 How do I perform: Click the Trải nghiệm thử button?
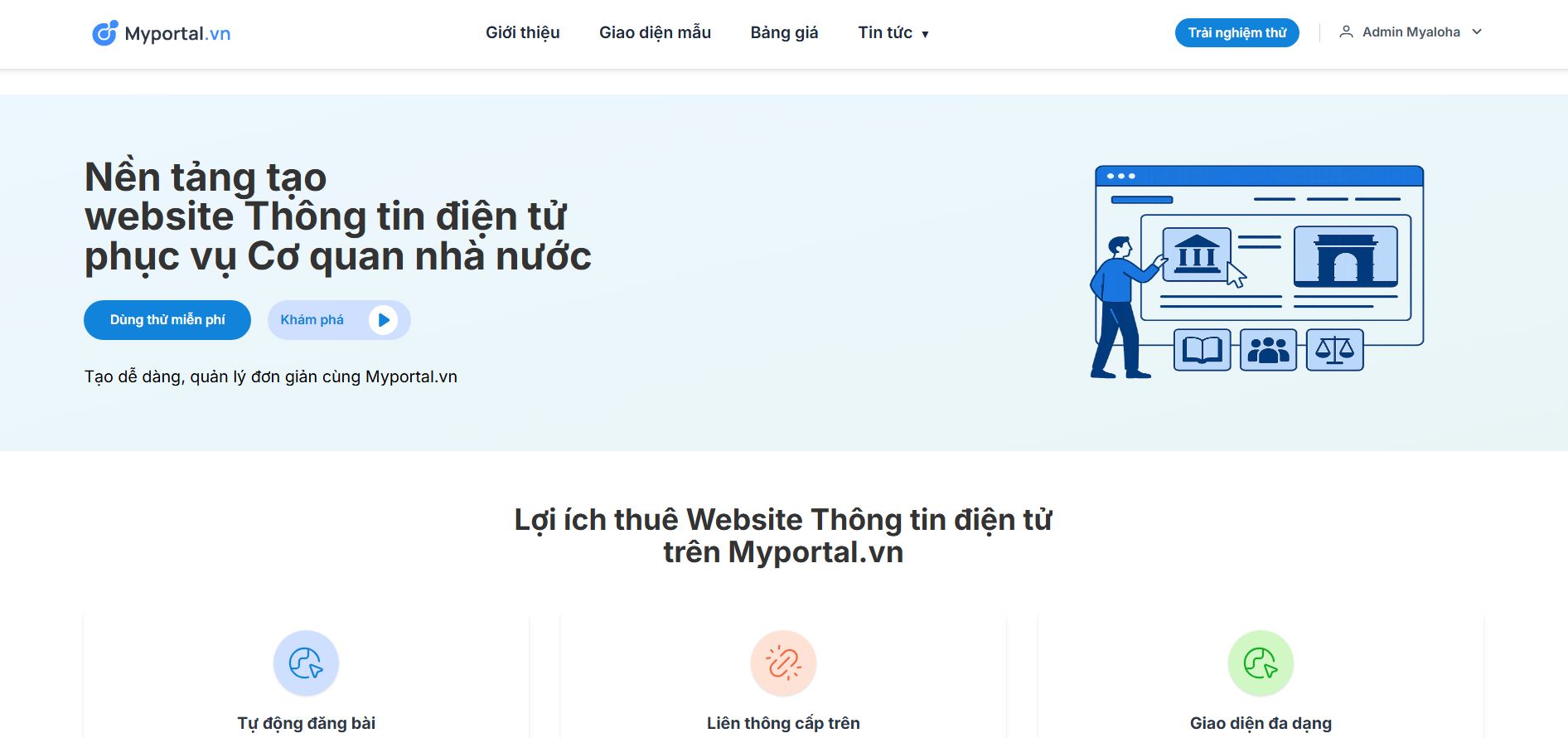click(1236, 33)
